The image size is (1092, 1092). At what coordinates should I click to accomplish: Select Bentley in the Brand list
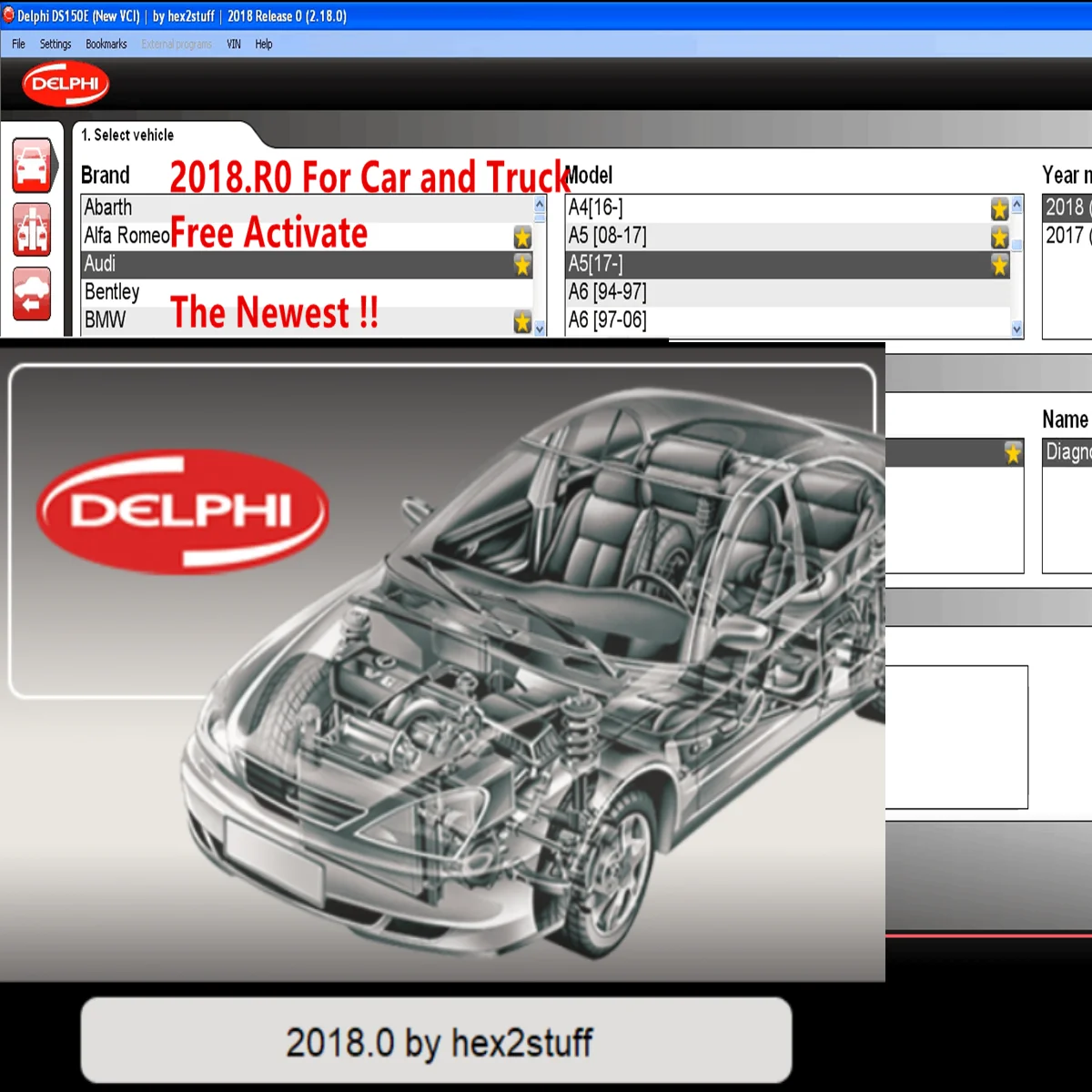point(112,292)
